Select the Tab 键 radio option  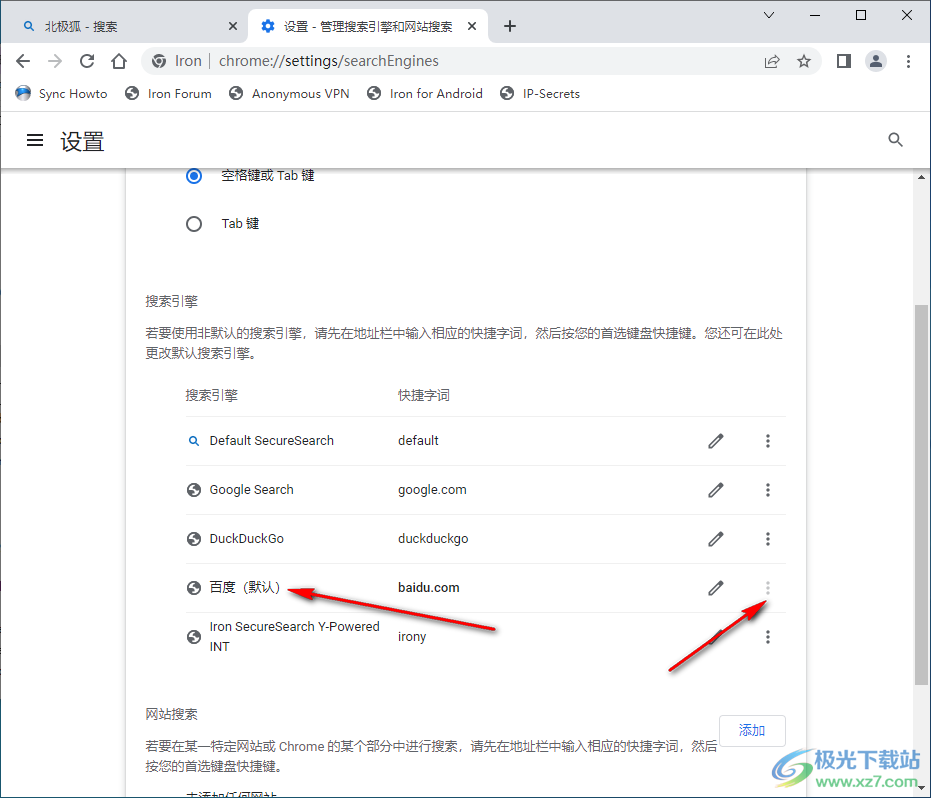point(194,224)
